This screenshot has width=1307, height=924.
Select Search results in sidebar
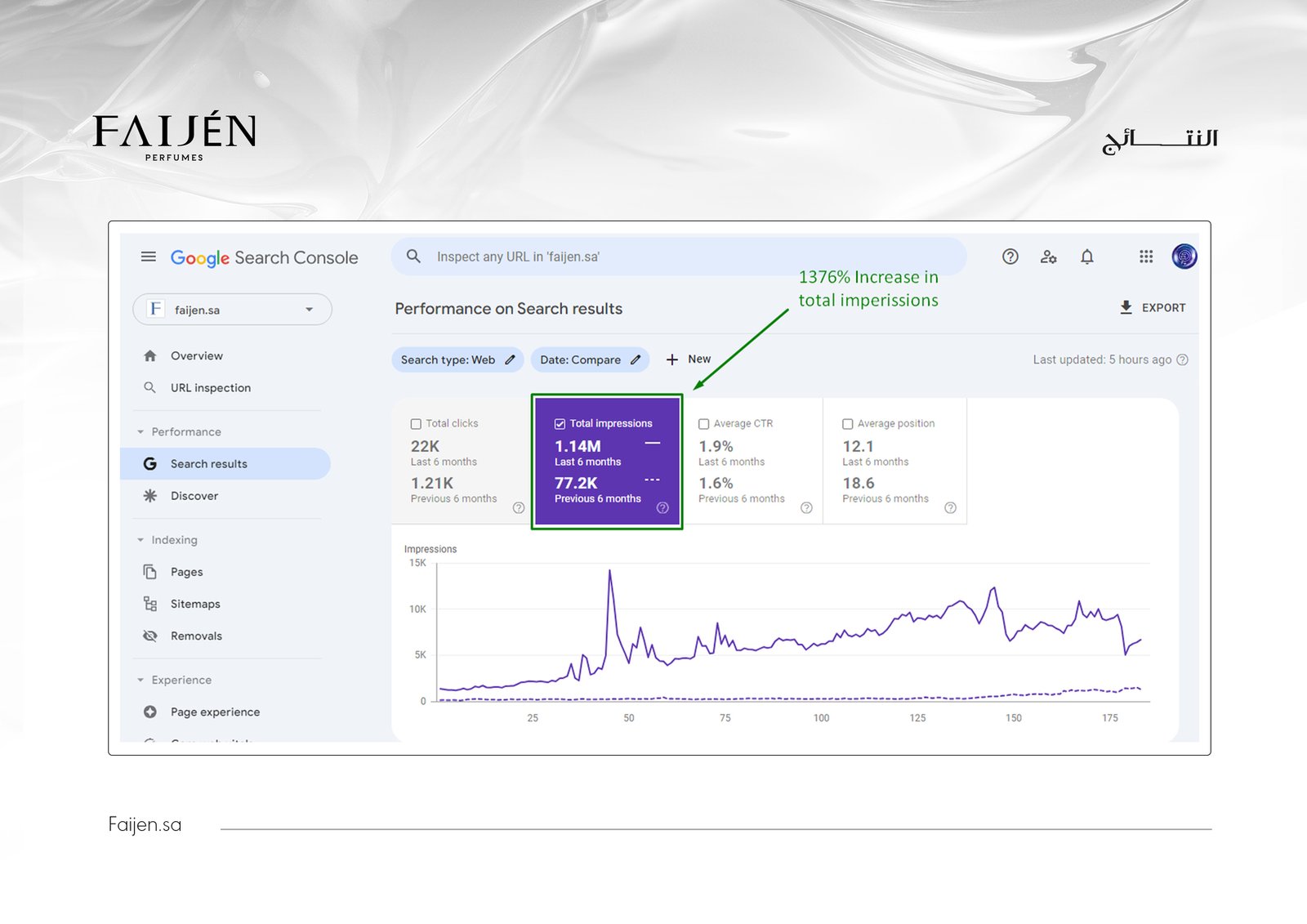click(225, 463)
